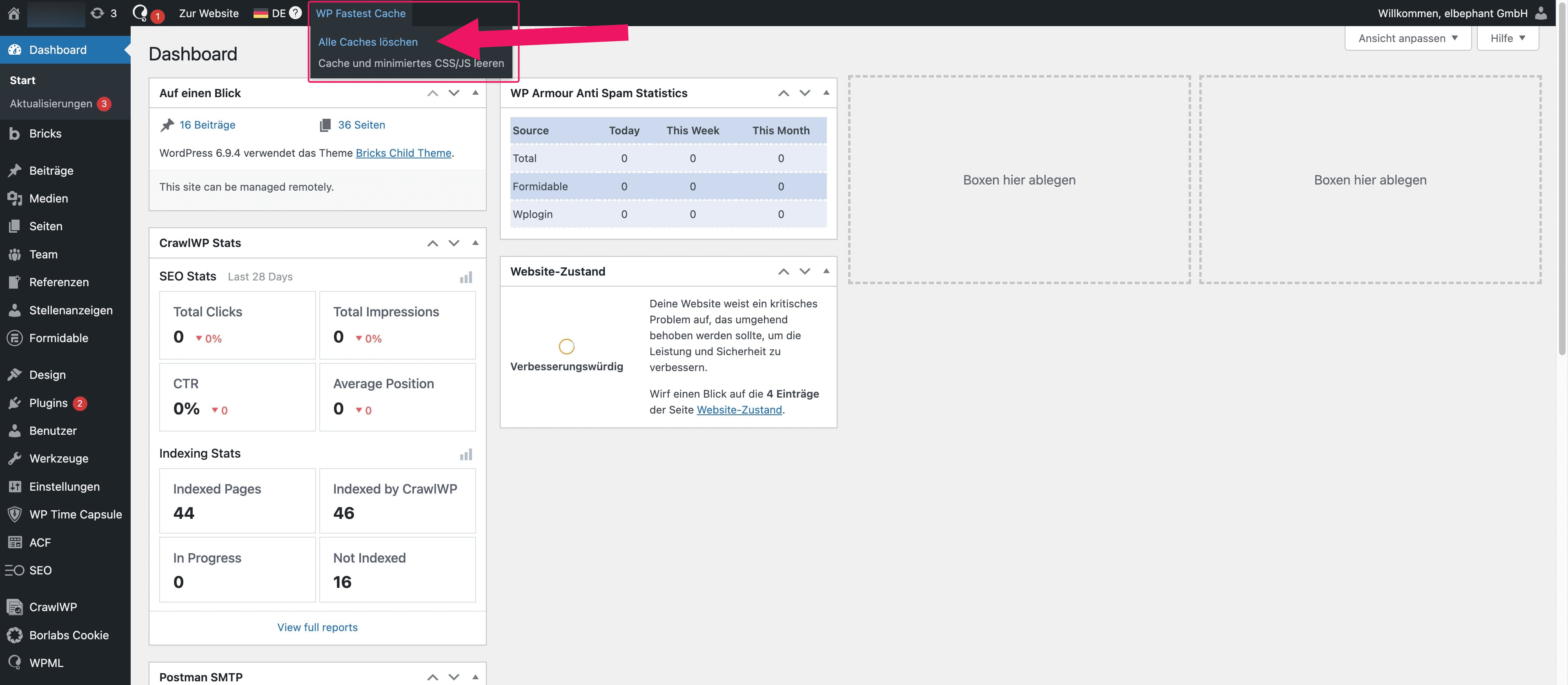Click the Wplogin row label in spam table

[x=532, y=214]
